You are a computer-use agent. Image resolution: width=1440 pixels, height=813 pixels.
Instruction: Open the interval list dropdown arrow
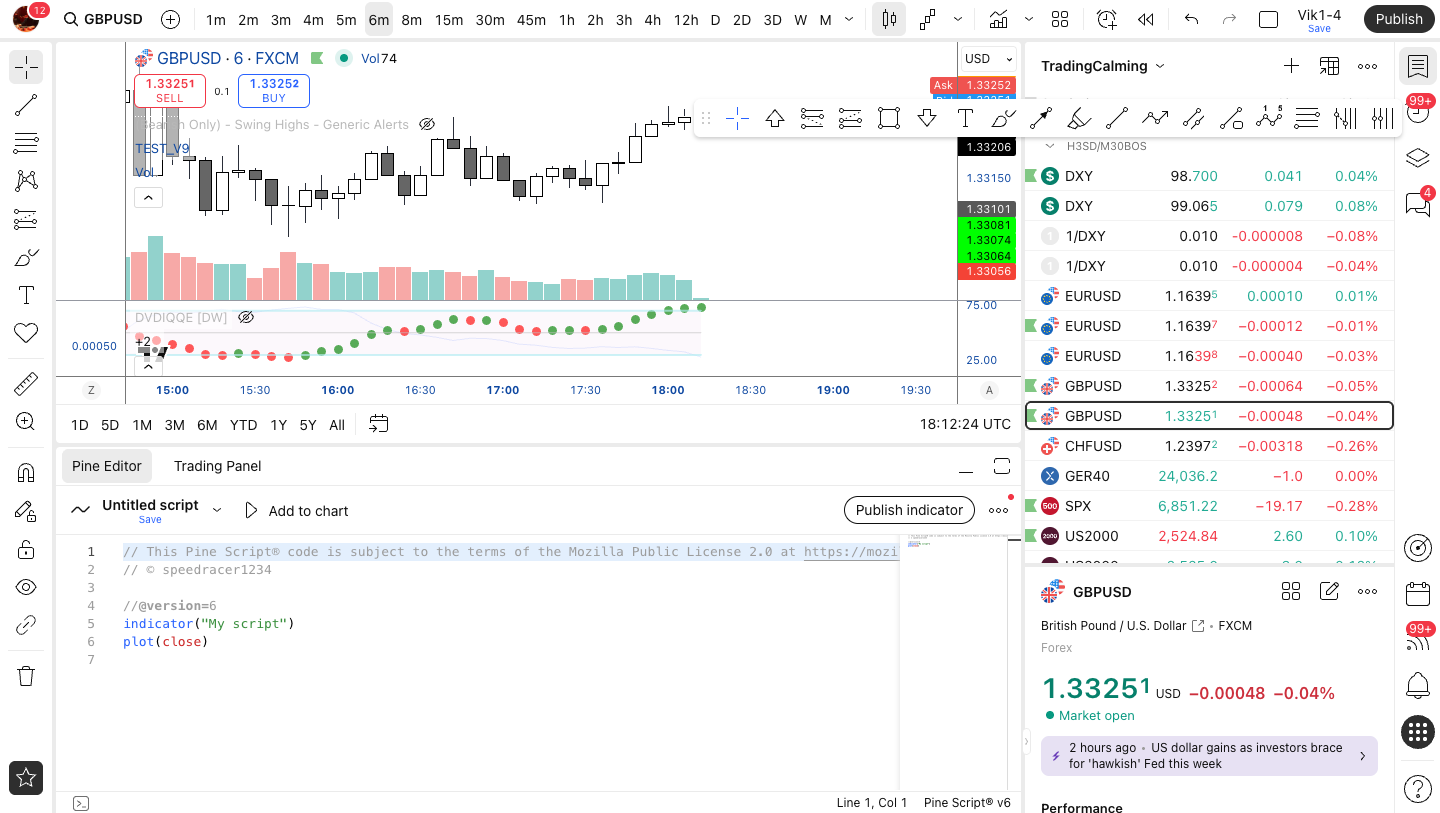(850, 19)
